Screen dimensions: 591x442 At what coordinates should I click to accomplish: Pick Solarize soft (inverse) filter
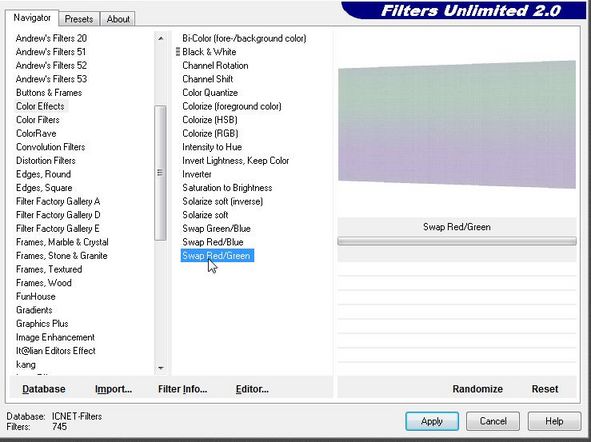[222, 201]
